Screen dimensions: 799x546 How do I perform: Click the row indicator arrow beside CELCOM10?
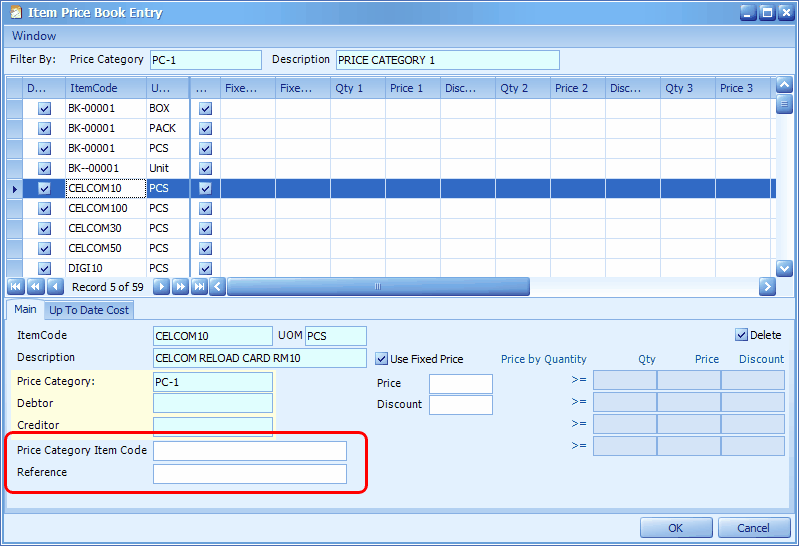tap(14, 189)
